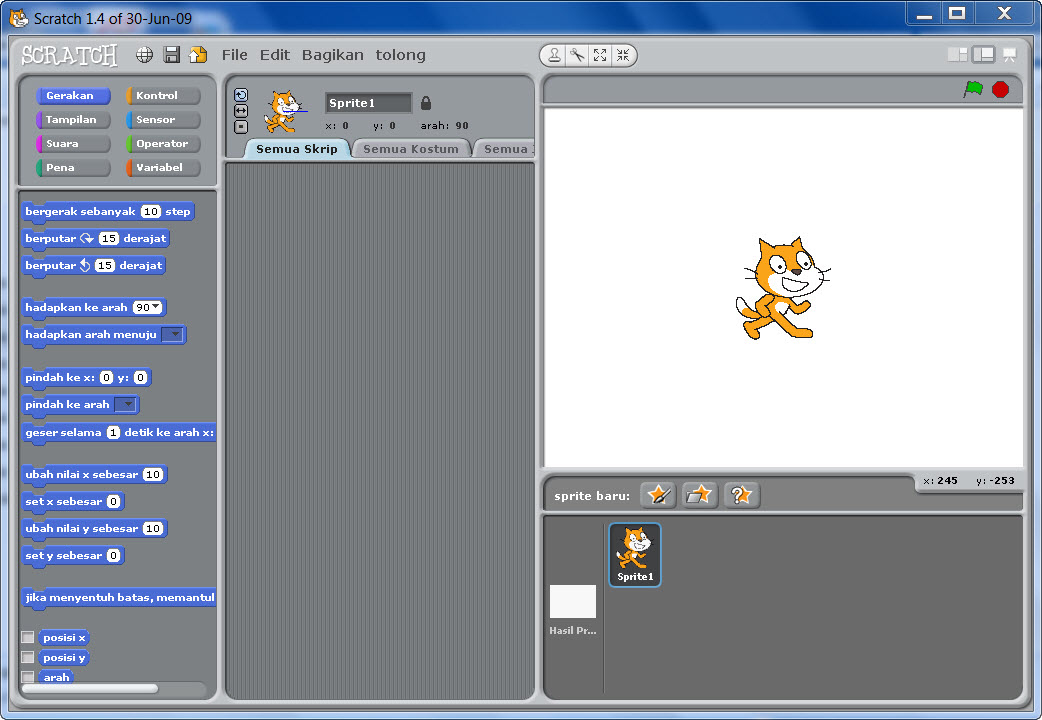Image resolution: width=1042 pixels, height=720 pixels.
Task: Open the pindah ke arah dropdown
Action: point(130,404)
